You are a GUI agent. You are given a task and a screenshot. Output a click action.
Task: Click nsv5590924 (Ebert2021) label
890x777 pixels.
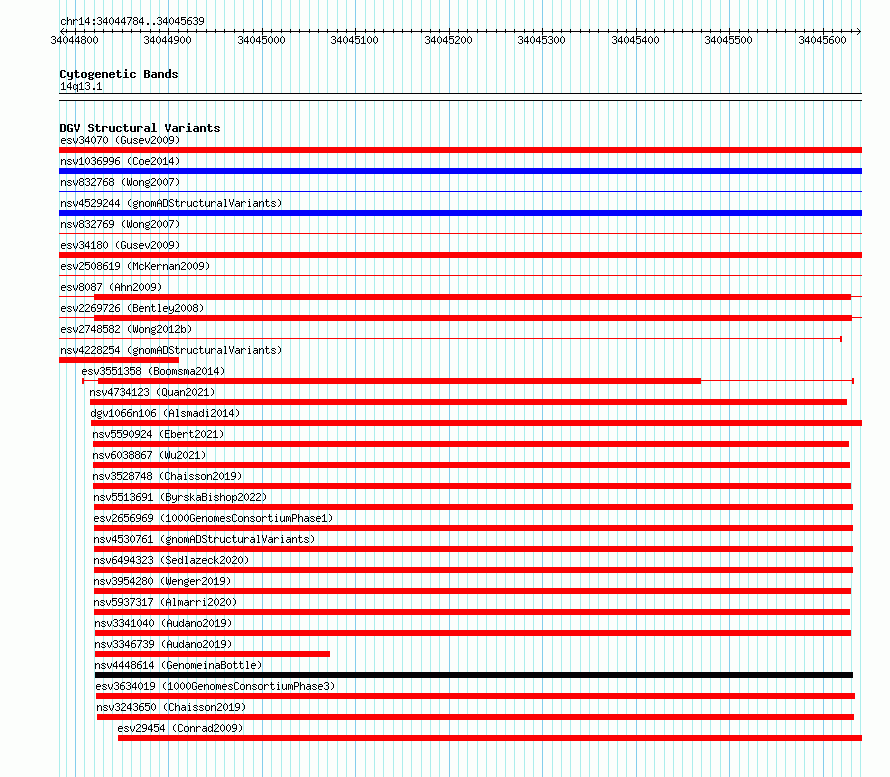pyautogui.click(x=158, y=434)
